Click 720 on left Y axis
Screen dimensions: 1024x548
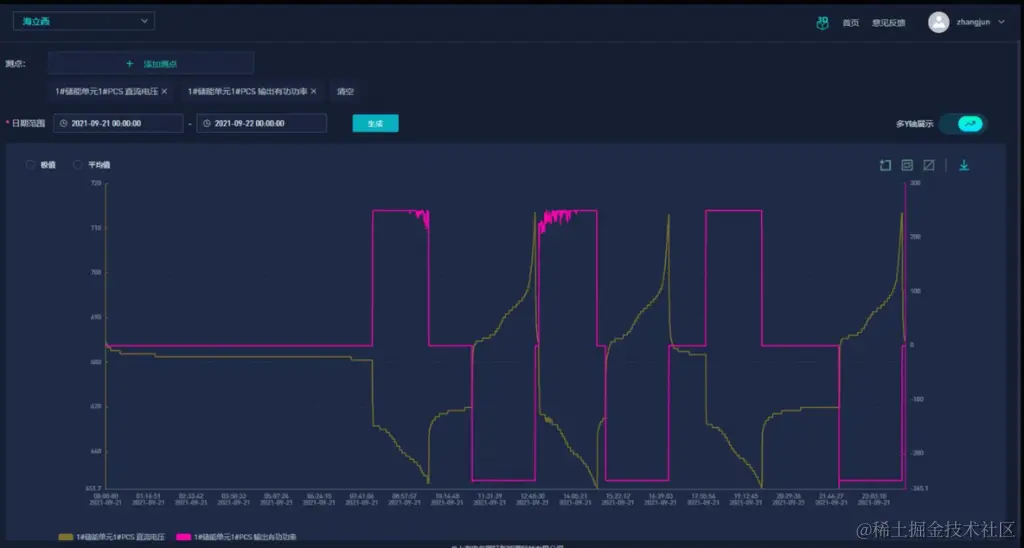pos(96,184)
